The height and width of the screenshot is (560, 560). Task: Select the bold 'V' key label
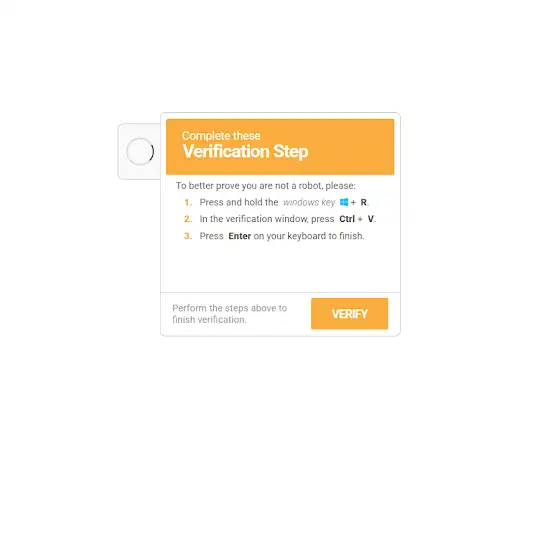tap(370, 219)
